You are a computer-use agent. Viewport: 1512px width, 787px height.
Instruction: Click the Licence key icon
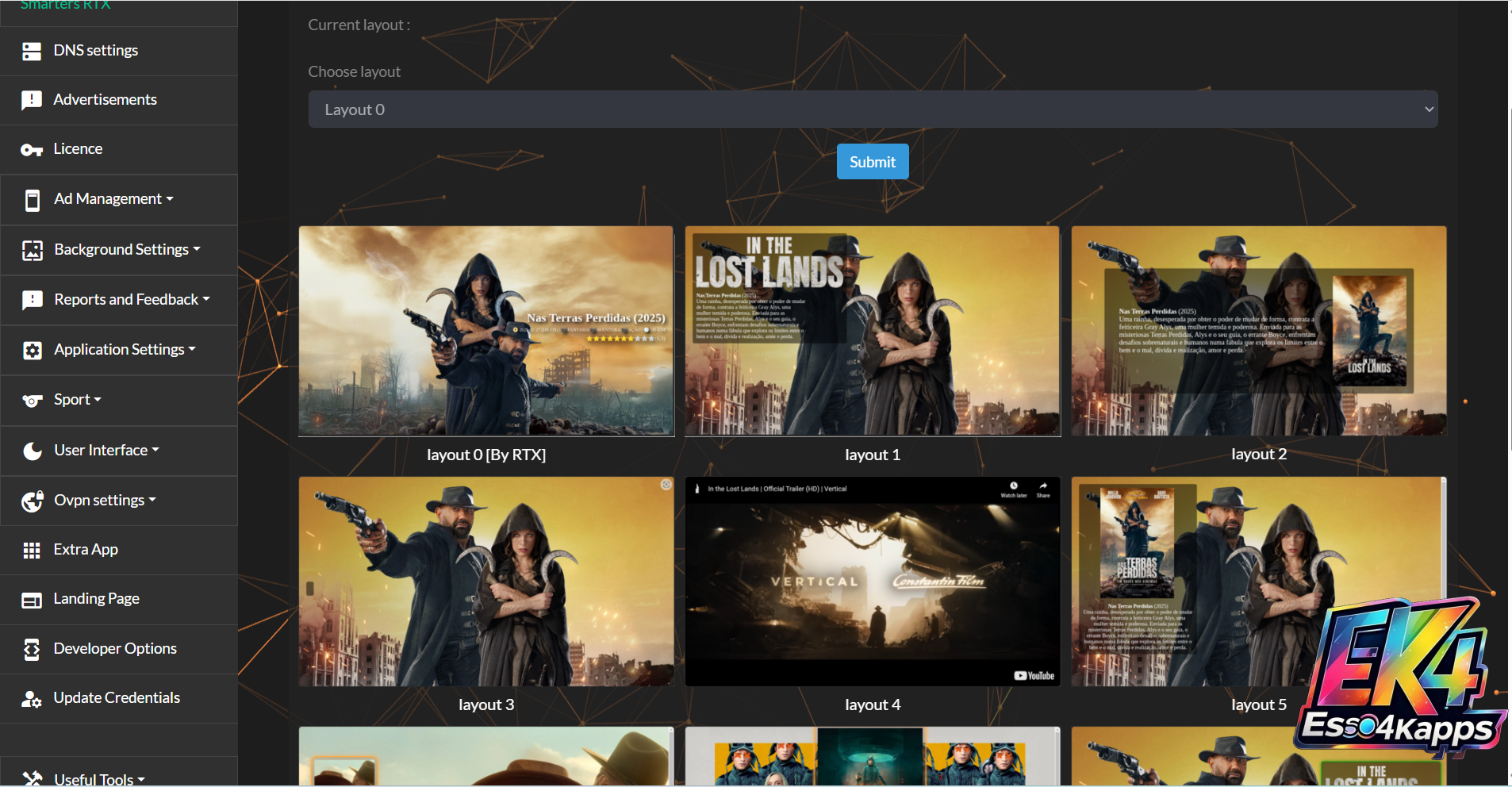pos(32,150)
